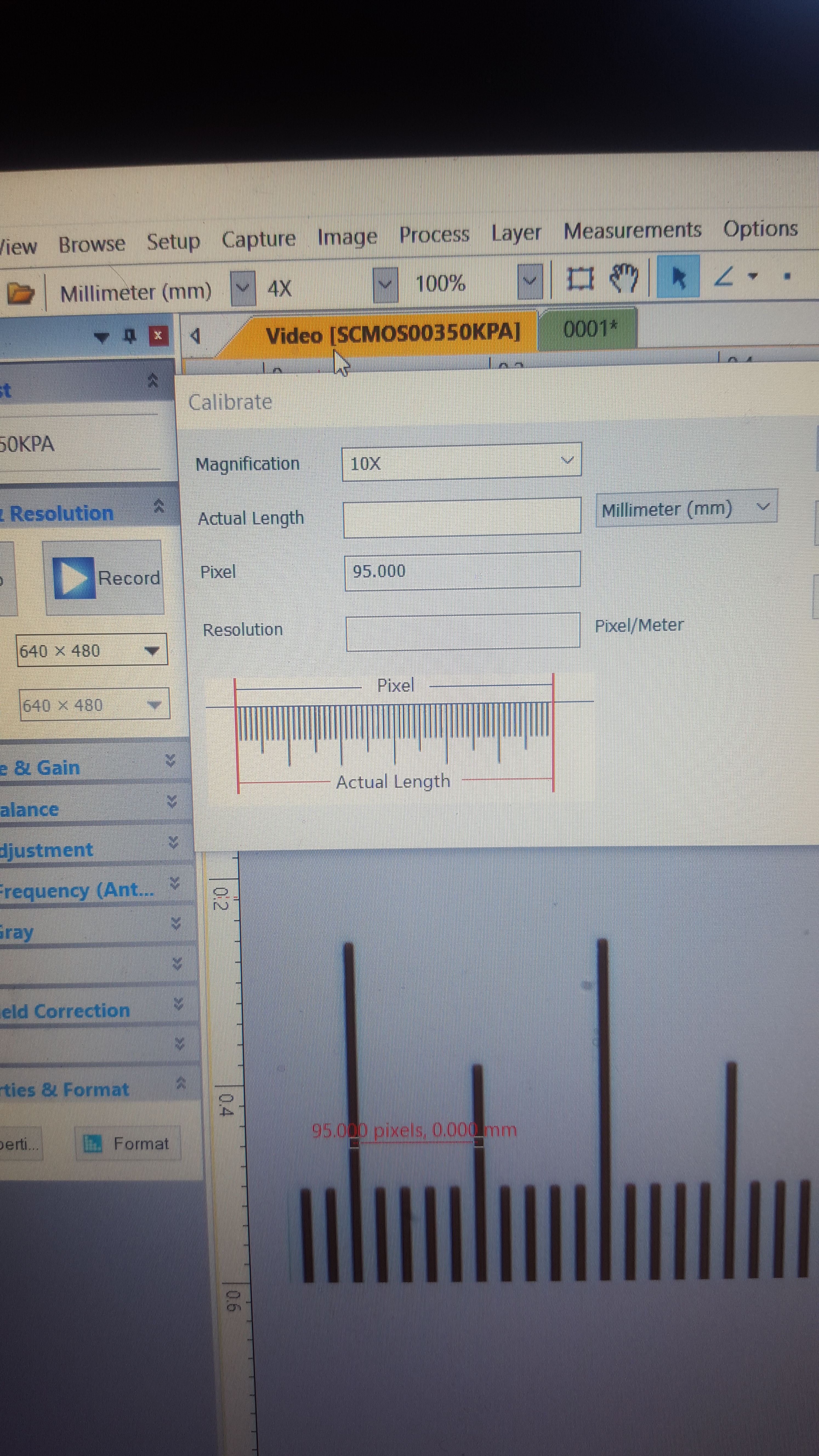The image size is (819, 1456).
Task: Open the second 640 × 480 dropdown
Action: pos(94,704)
